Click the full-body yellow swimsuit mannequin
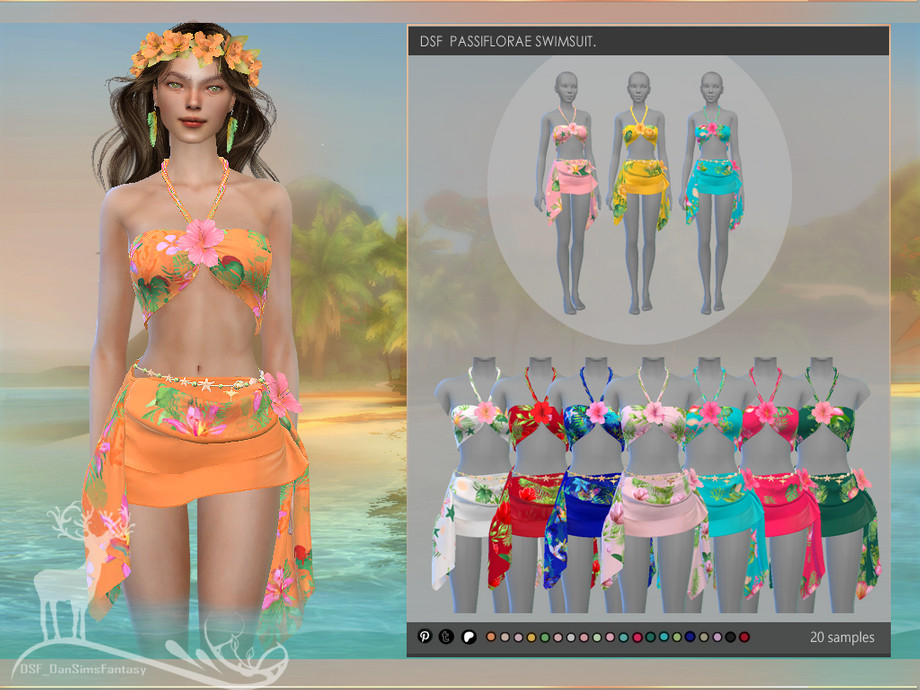Viewport: 920px width, 690px height. [x=640, y=192]
